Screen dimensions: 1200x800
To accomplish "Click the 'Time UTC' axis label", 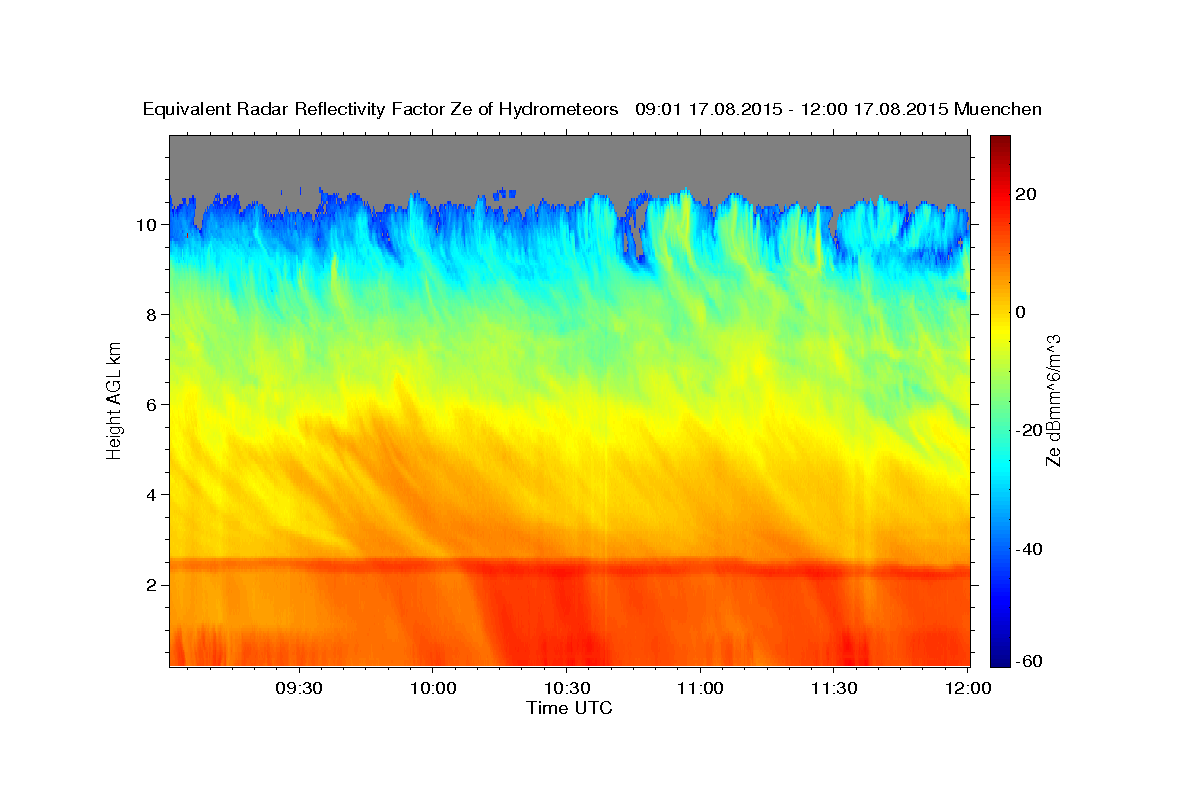I will 569,708.
